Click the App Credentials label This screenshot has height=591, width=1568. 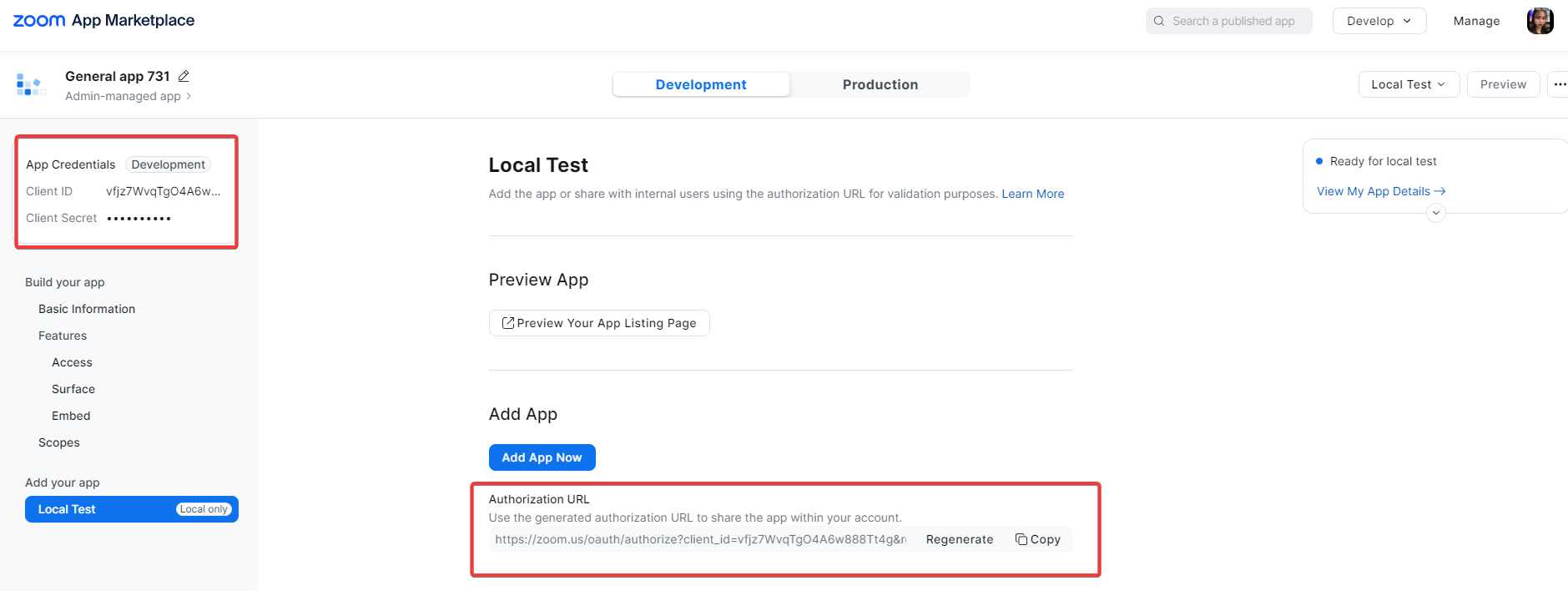pos(71,164)
